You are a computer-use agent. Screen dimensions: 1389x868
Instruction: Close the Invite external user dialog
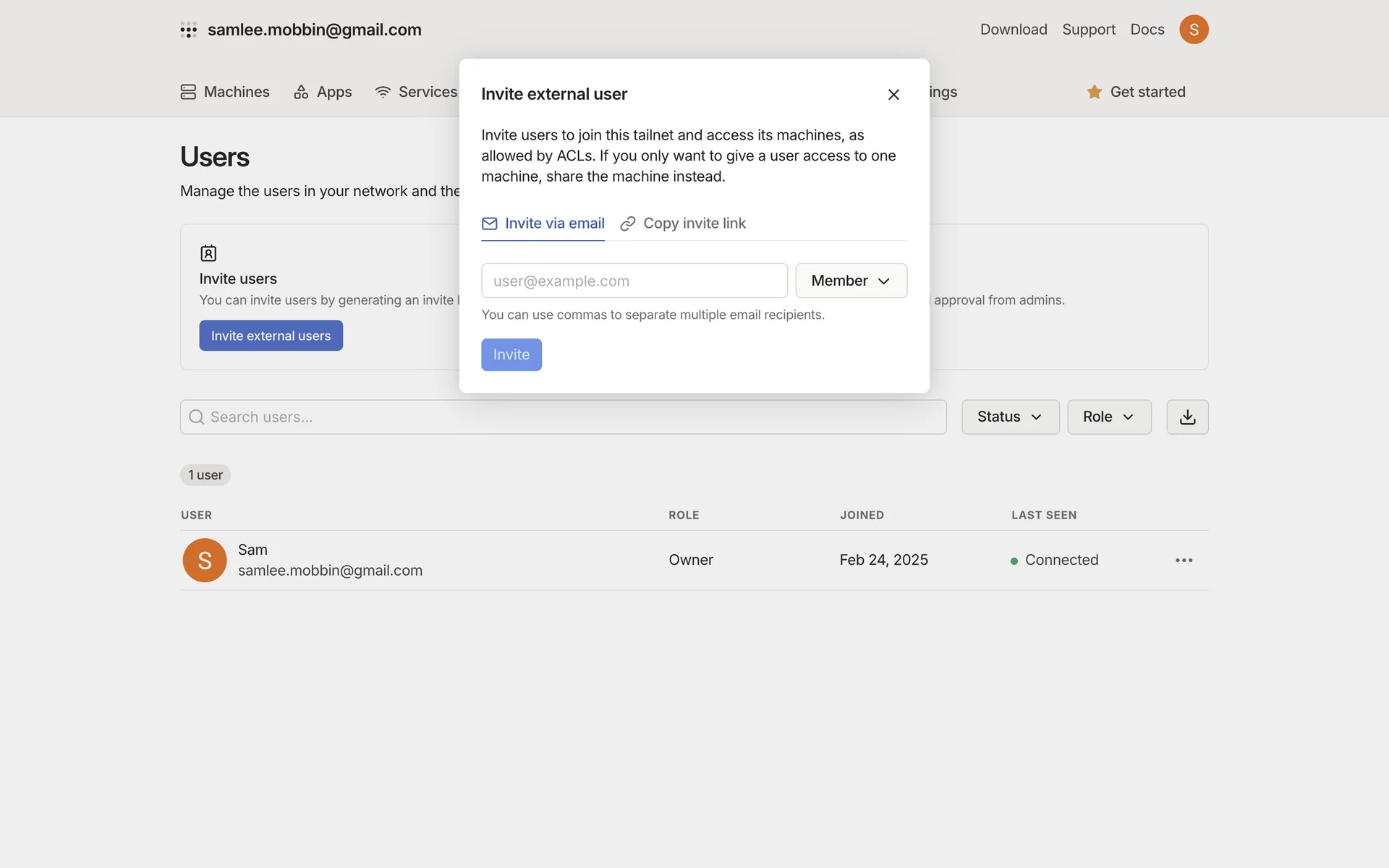[893, 95]
